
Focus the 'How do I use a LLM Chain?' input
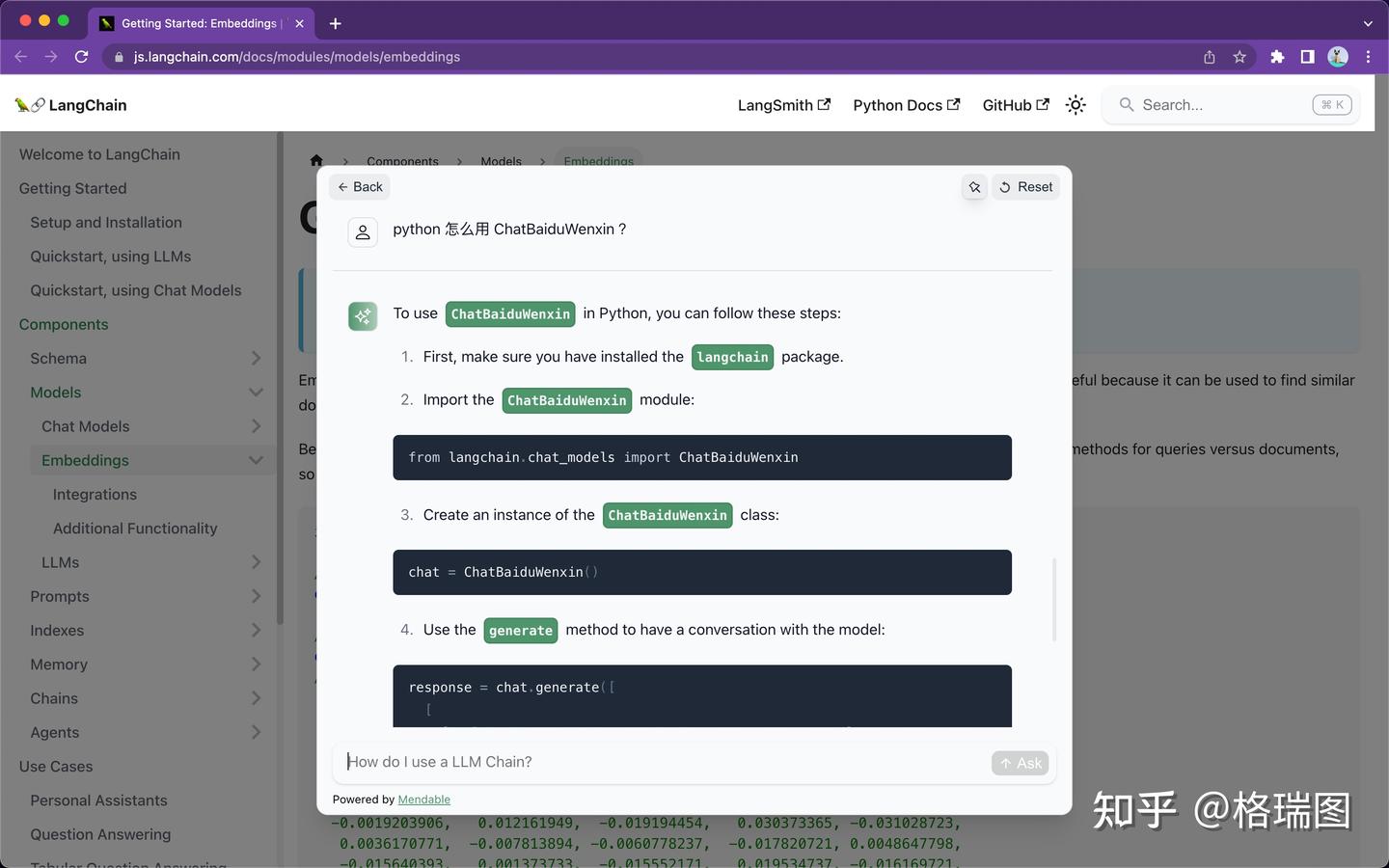[x=666, y=762]
